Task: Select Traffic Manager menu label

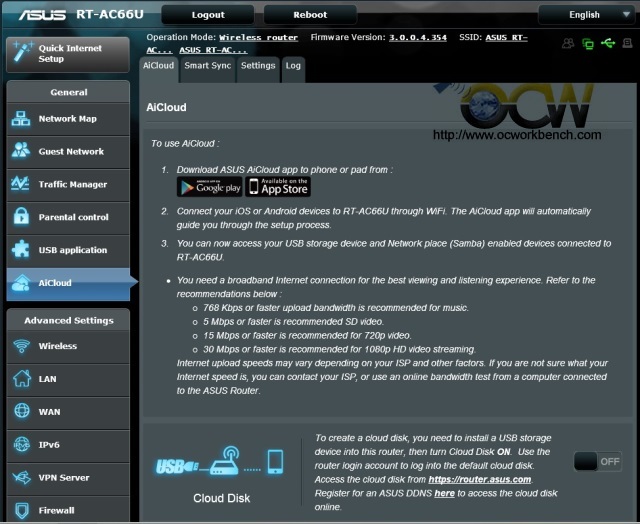Action: pyautogui.click(x=73, y=184)
